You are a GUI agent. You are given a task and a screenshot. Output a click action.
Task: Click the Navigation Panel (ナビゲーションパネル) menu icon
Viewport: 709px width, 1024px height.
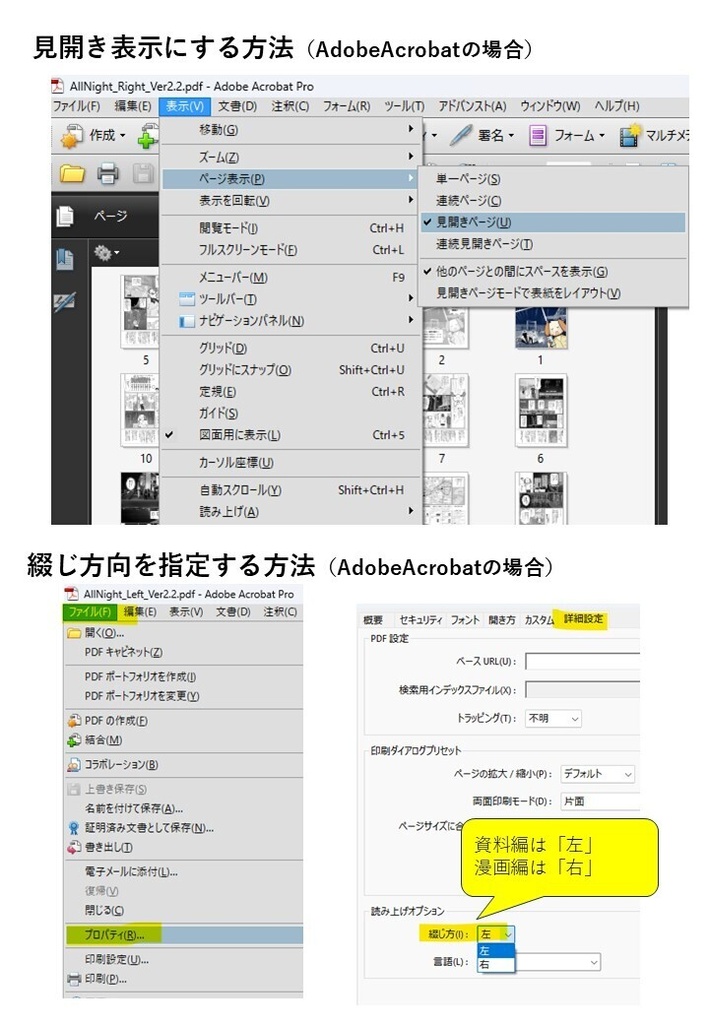187,321
